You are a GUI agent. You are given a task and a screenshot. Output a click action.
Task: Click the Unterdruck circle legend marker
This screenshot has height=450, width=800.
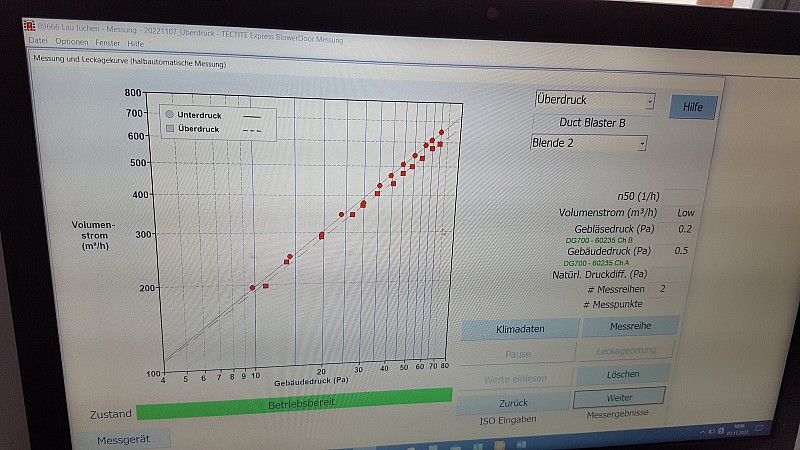tap(169, 114)
